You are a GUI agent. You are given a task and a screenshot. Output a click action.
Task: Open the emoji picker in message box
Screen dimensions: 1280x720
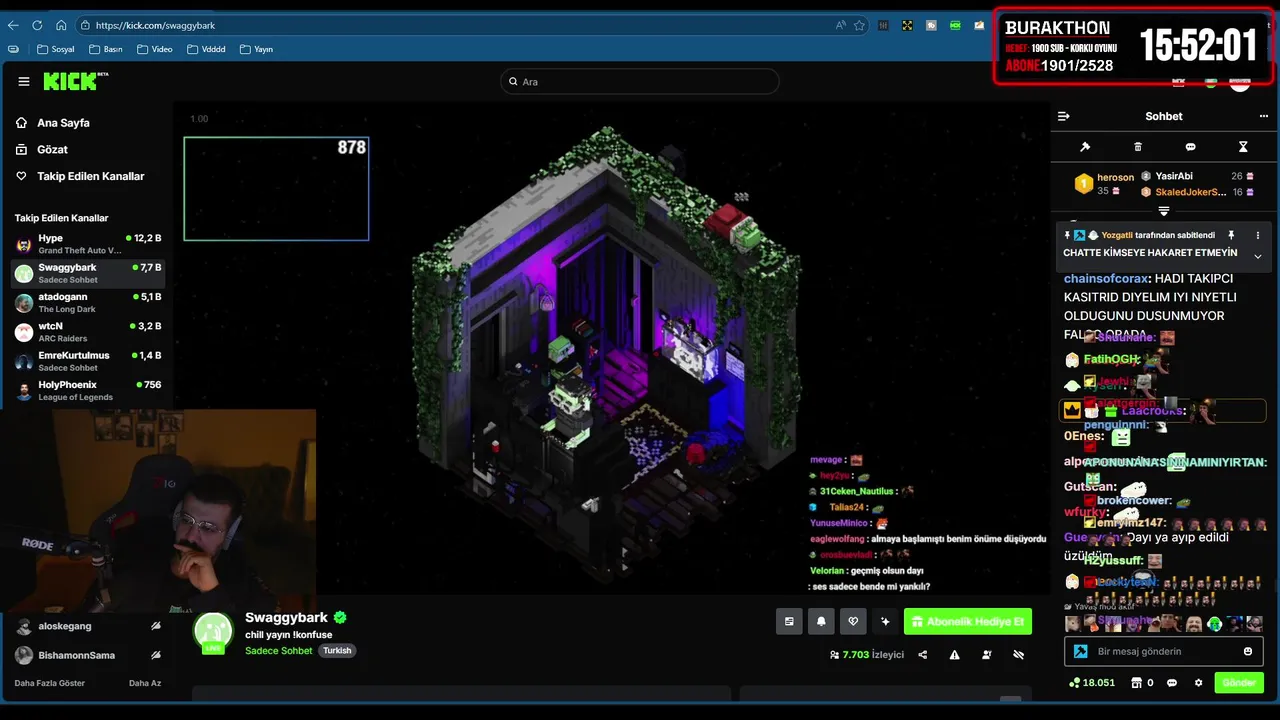[1248, 651]
